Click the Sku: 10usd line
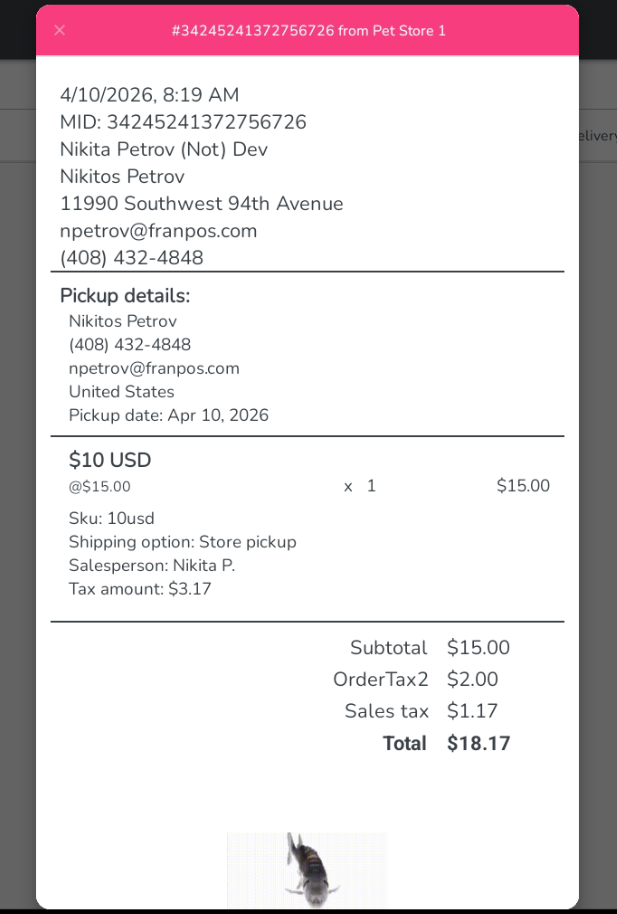Viewport: 617px width, 914px height. tap(111, 518)
